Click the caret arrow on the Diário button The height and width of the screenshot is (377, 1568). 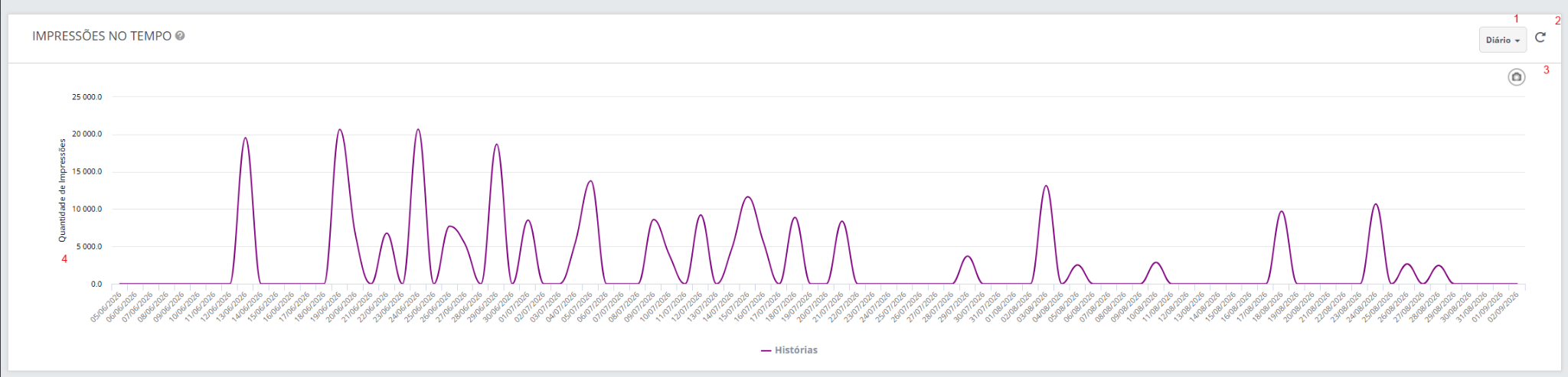pos(1517,41)
